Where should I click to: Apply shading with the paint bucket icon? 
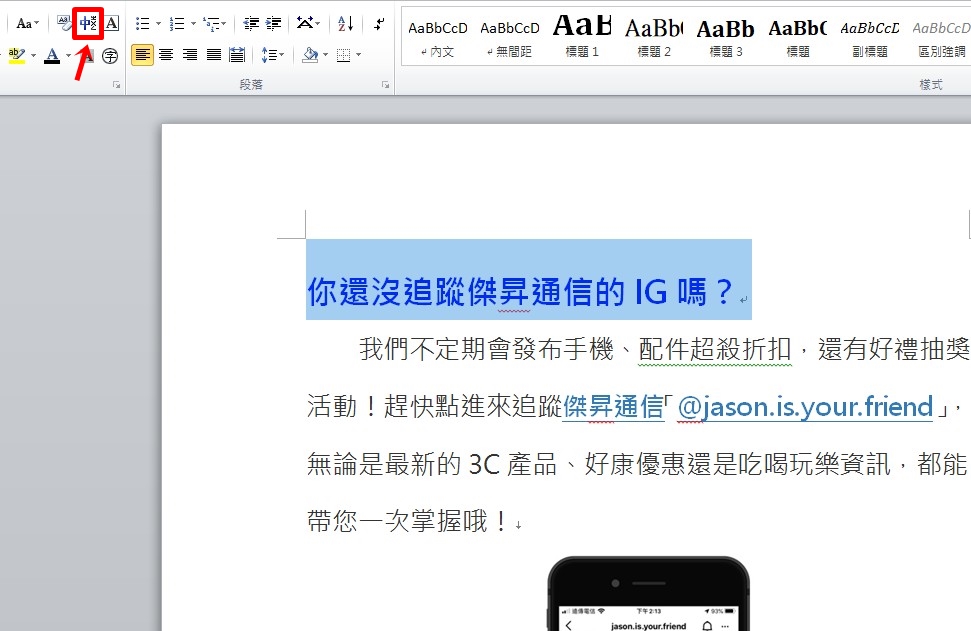[311, 56]
